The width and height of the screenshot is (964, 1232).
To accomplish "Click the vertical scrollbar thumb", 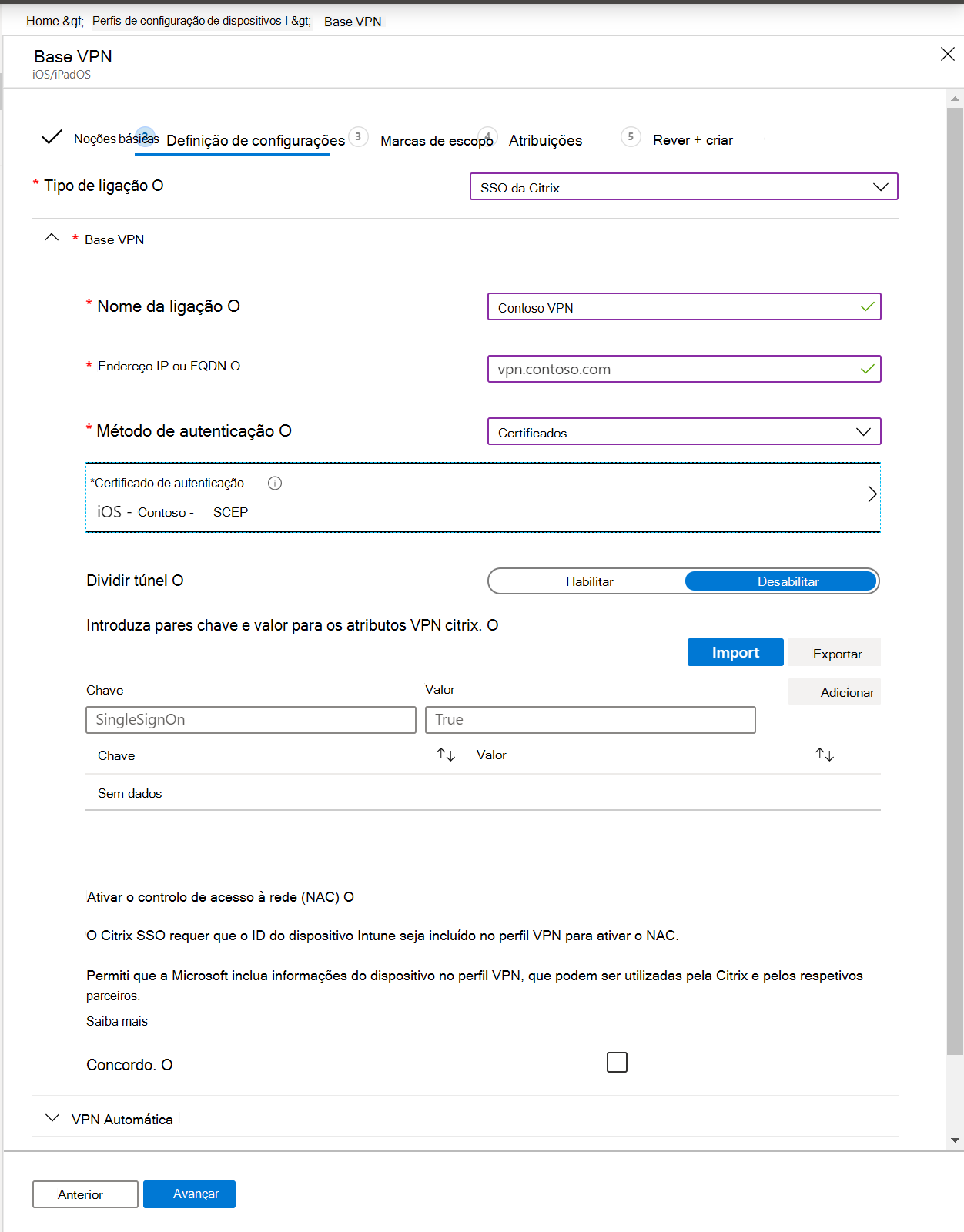I will tap(955, 581).
